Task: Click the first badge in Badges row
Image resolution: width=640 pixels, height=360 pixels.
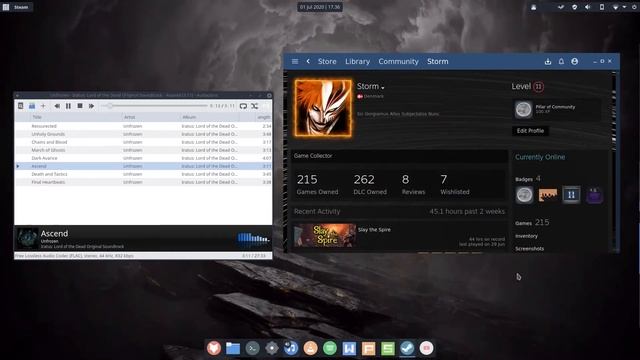Action: click(x=524, y=195)
